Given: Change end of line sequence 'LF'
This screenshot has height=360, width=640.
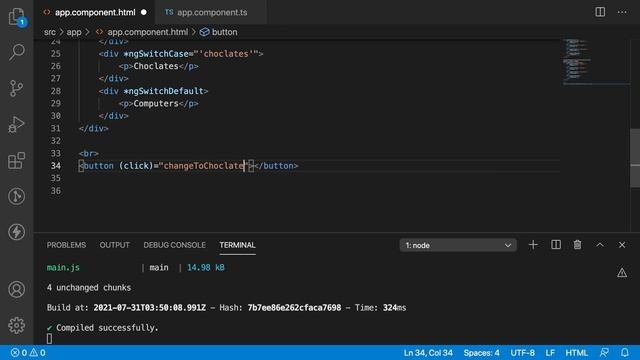Looking at the screenshot, I should (550, 353).
